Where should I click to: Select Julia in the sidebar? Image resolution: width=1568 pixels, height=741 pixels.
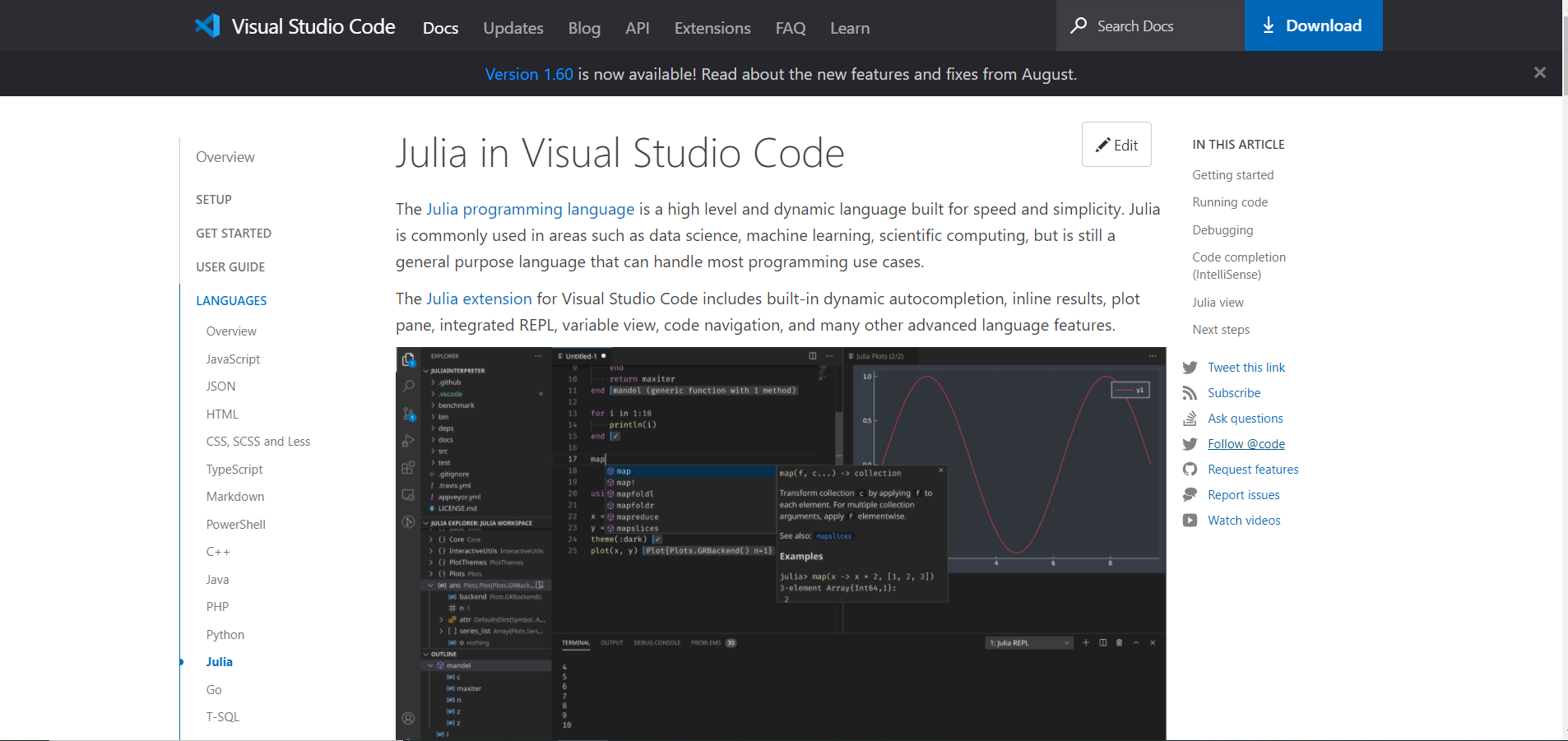coord(220,662)
